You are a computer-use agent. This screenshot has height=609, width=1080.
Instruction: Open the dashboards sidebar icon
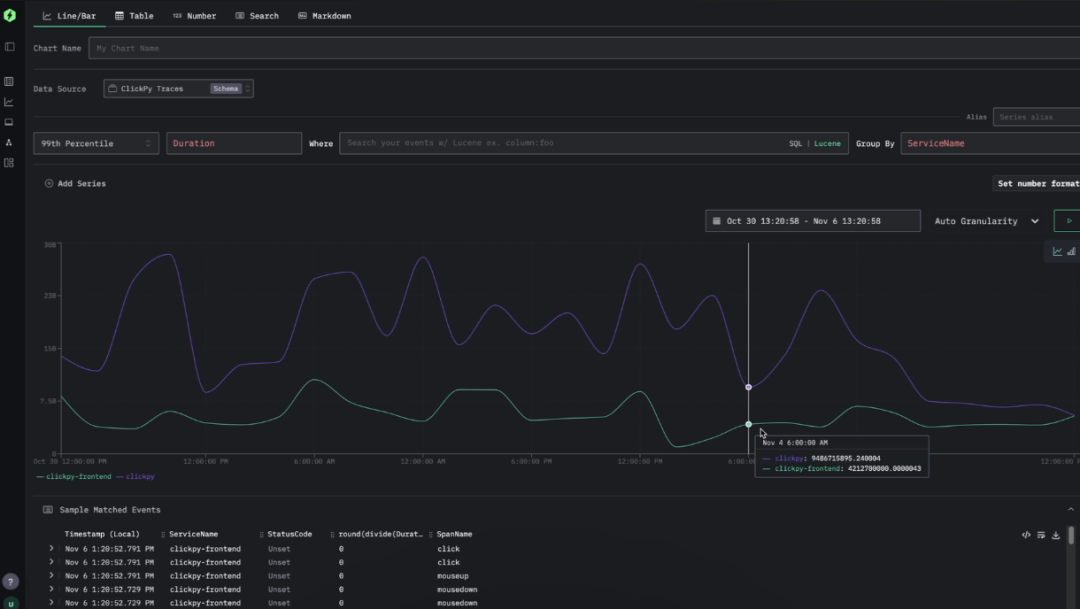9,163
